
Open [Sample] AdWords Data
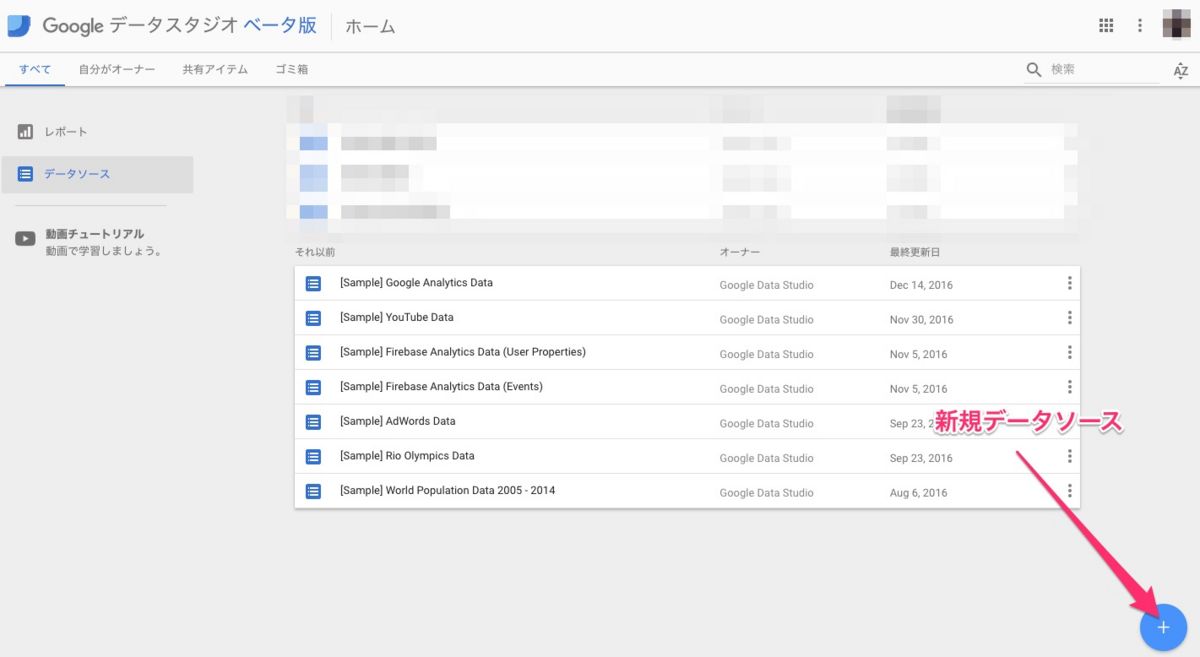[398, 421]
